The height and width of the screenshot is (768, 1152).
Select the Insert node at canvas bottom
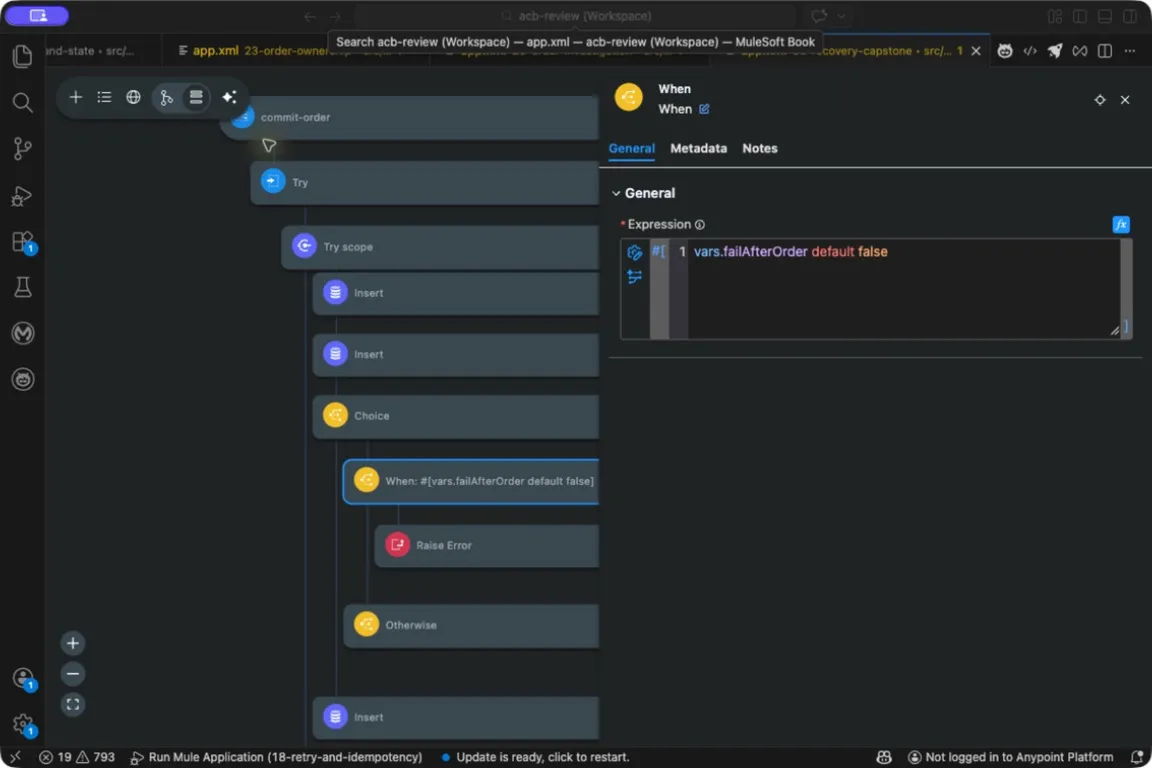pos(456,717)
